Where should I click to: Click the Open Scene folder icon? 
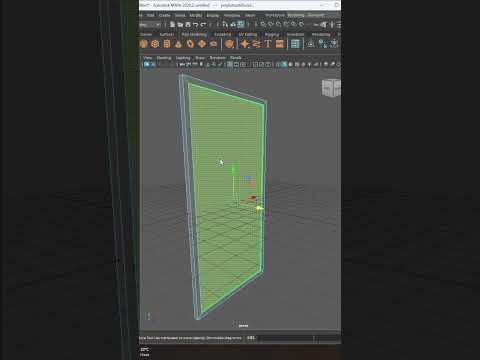click(x=180, y=24)
